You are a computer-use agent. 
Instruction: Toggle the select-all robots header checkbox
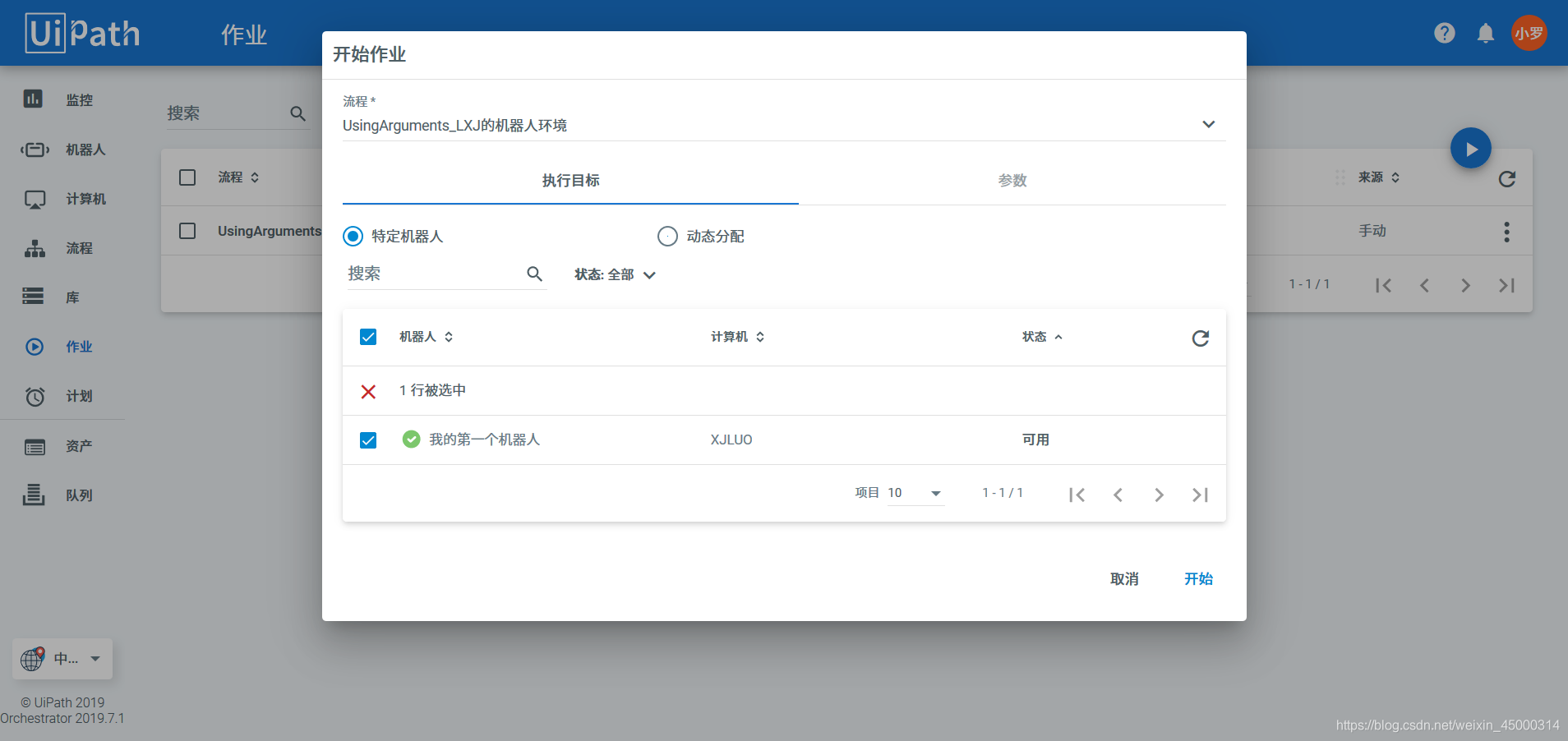point(368,337)
